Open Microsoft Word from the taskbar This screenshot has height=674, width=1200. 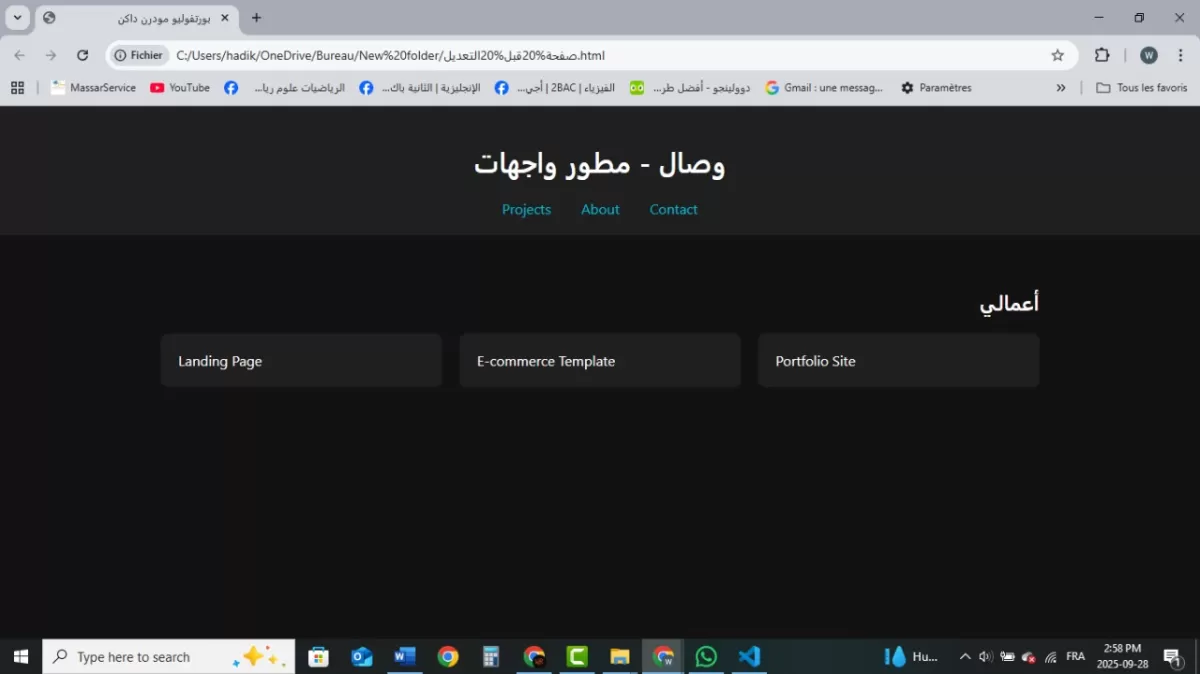(405, 657)
